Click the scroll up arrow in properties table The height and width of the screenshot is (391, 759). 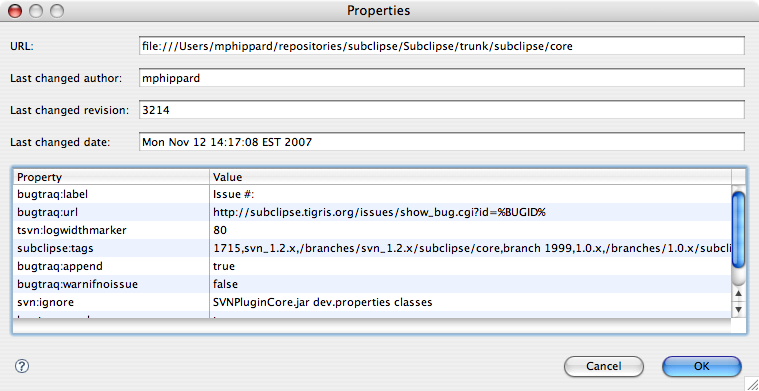point(738,294)
